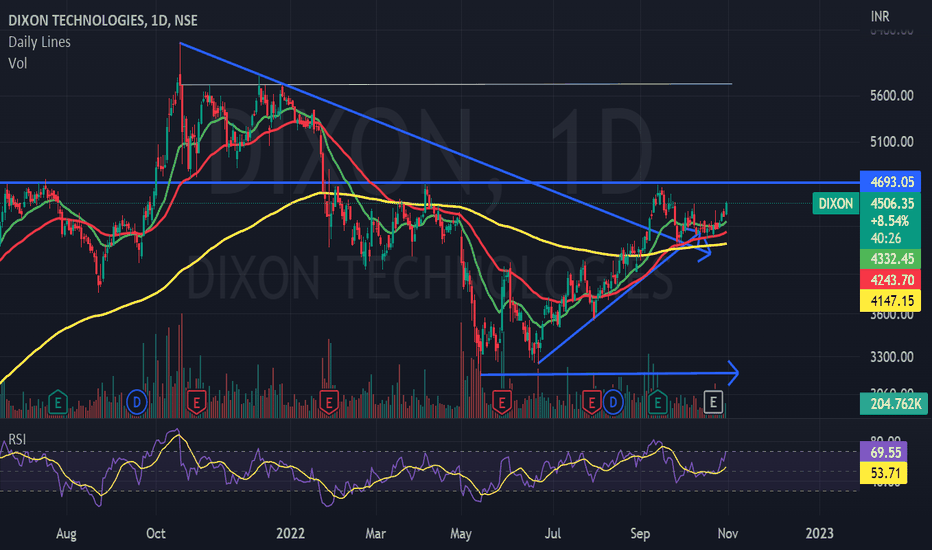The image size is (932, 550).
Task: Click the Mar label on time axis
Action: [376, 533]
